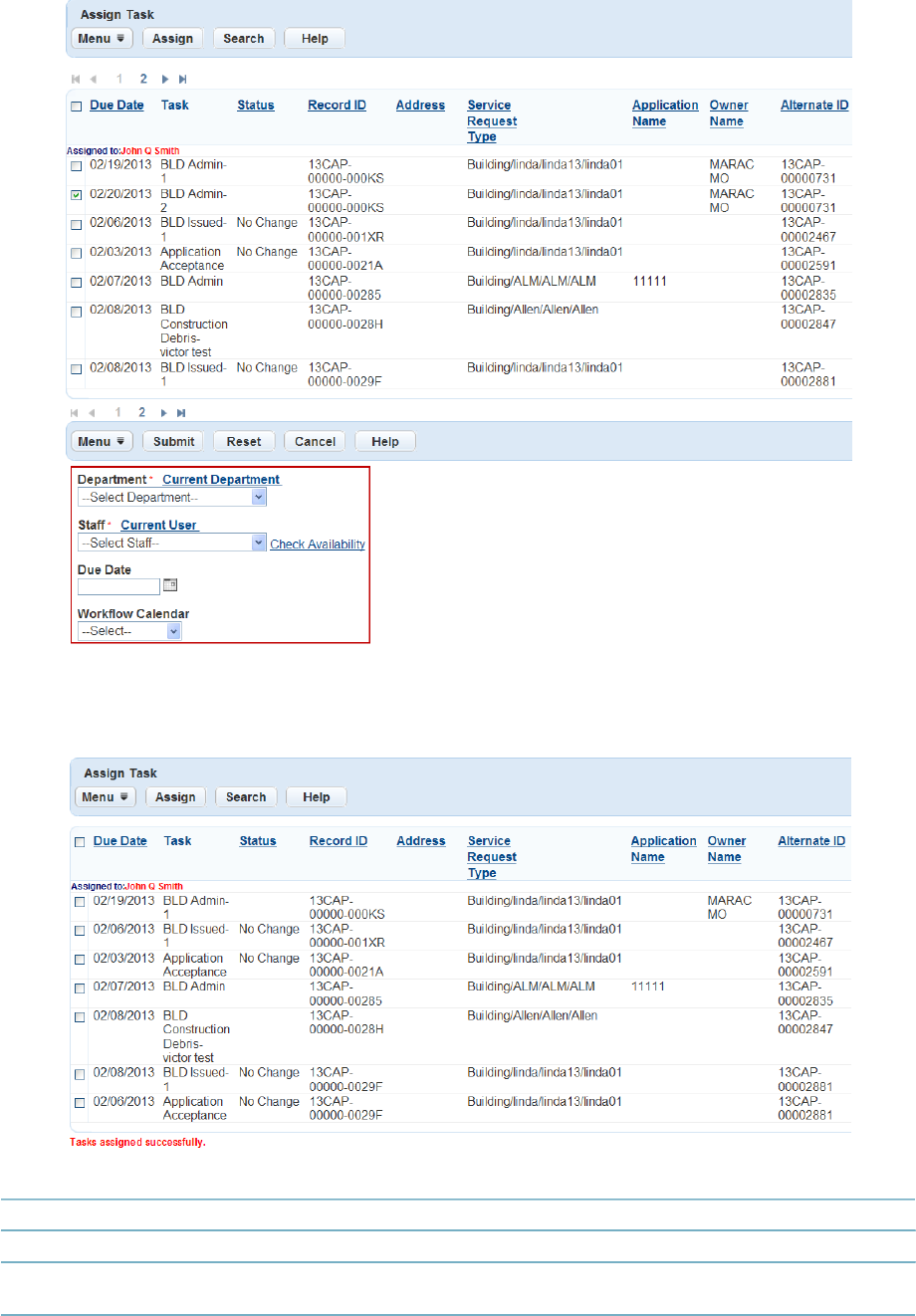
Task: Open the Select Staff dropdown
Action: (x=172, y=543)
